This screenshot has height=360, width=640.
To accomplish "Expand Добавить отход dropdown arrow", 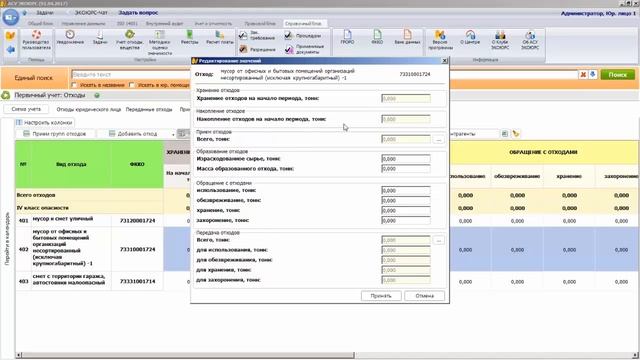I will click(x=173, y=134).
